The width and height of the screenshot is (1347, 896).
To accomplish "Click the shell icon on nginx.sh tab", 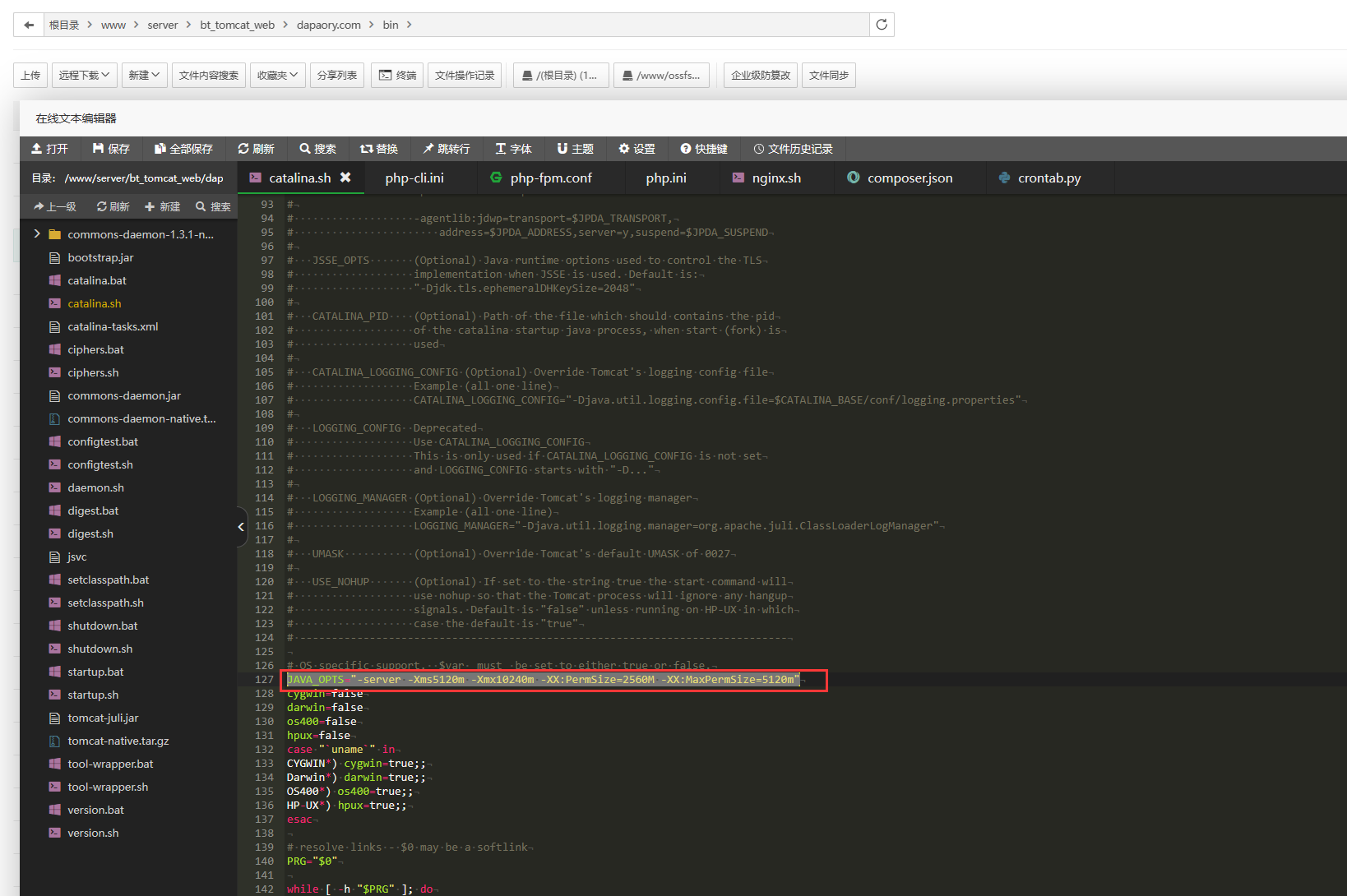I will pos(738,178).
